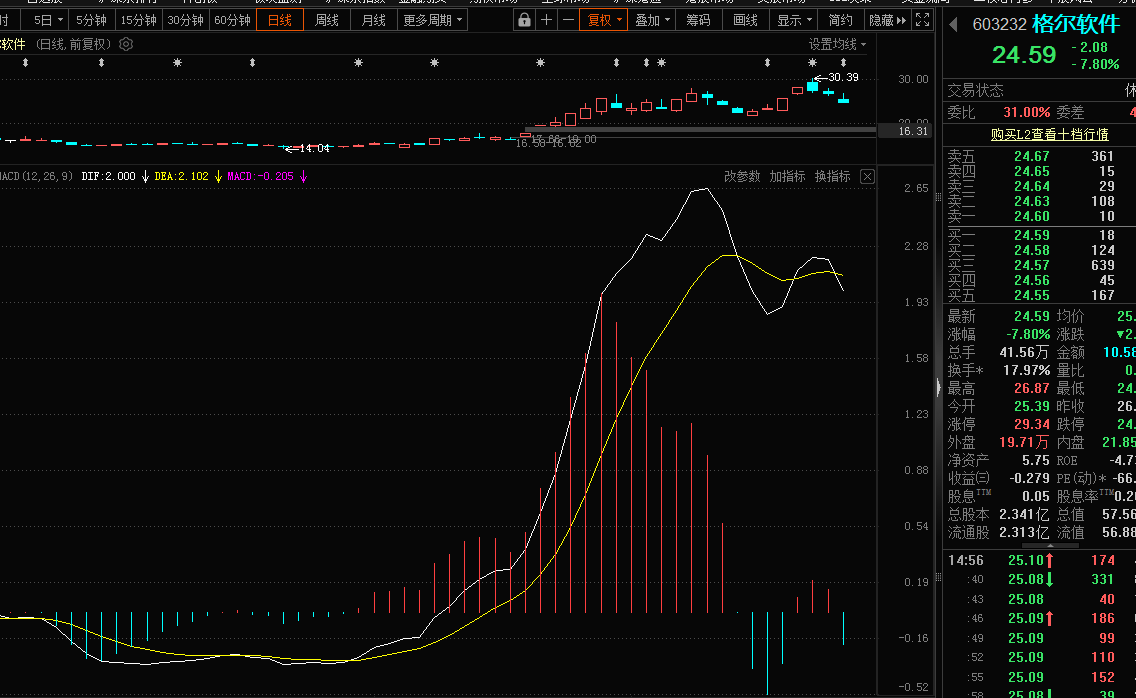
Task: Go to the previous stock with the left arrow beside 603232
Action: coord(953,25)
